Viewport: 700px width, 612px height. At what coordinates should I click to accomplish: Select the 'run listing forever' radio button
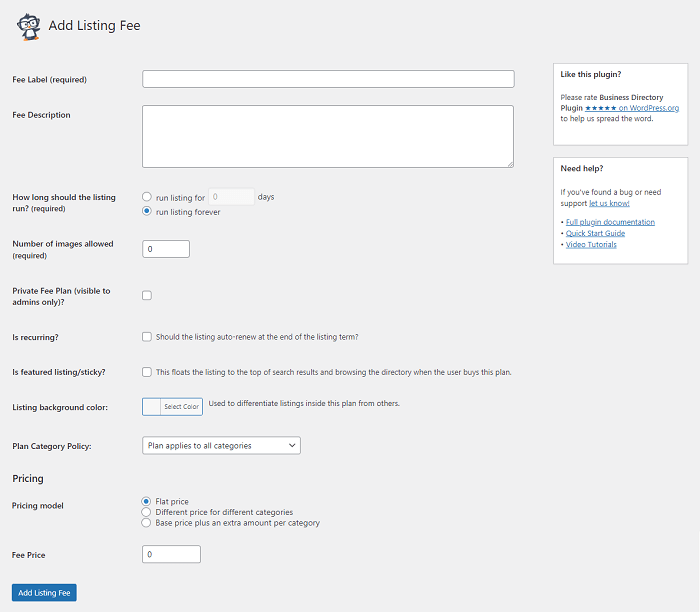pyautogui.click(x=146, y=211)
